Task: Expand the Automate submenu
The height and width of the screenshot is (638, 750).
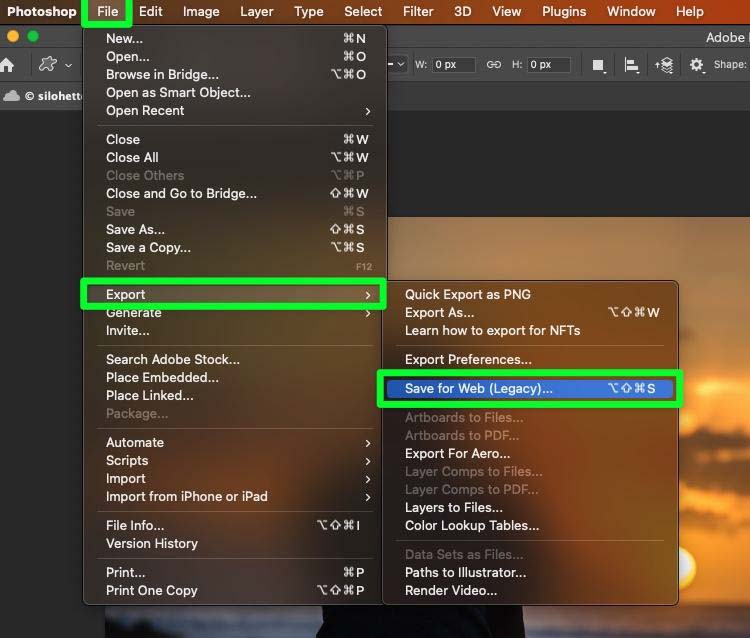Action: click(x=234, y=442)
